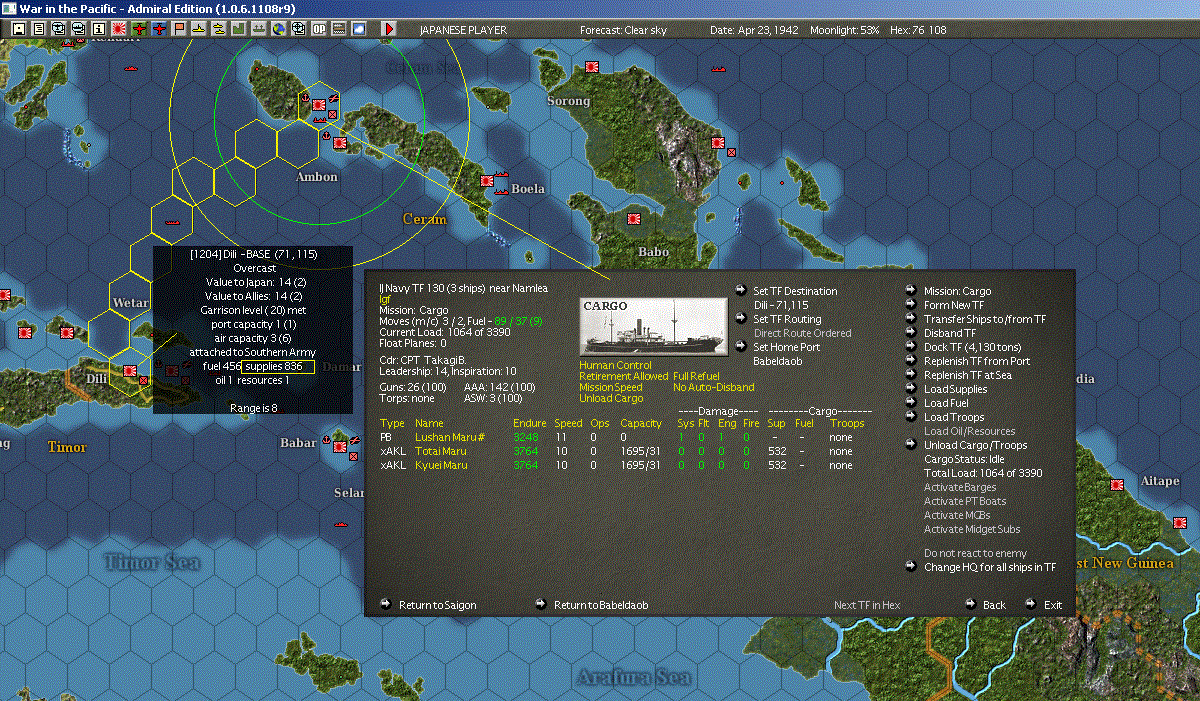
Task: Click Load Fuel option
Action: 946,403
